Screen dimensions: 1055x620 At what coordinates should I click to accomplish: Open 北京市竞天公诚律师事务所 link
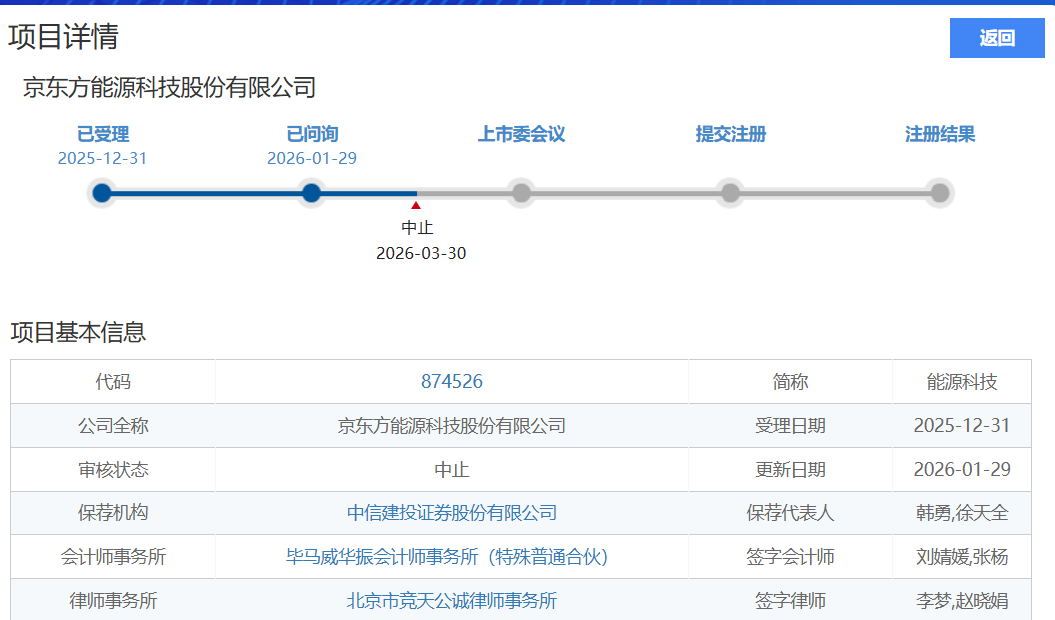pos(451,600)
